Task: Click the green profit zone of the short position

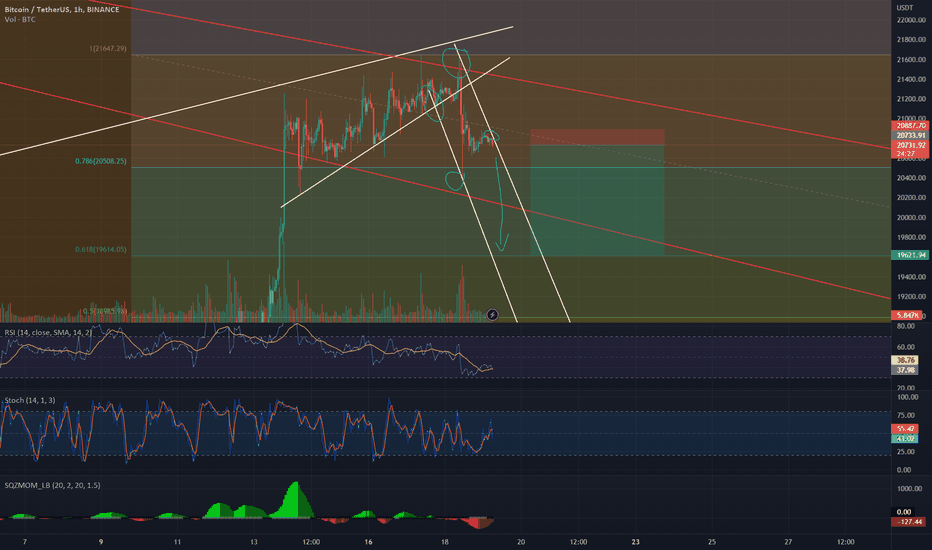Action: click(597, 201)
